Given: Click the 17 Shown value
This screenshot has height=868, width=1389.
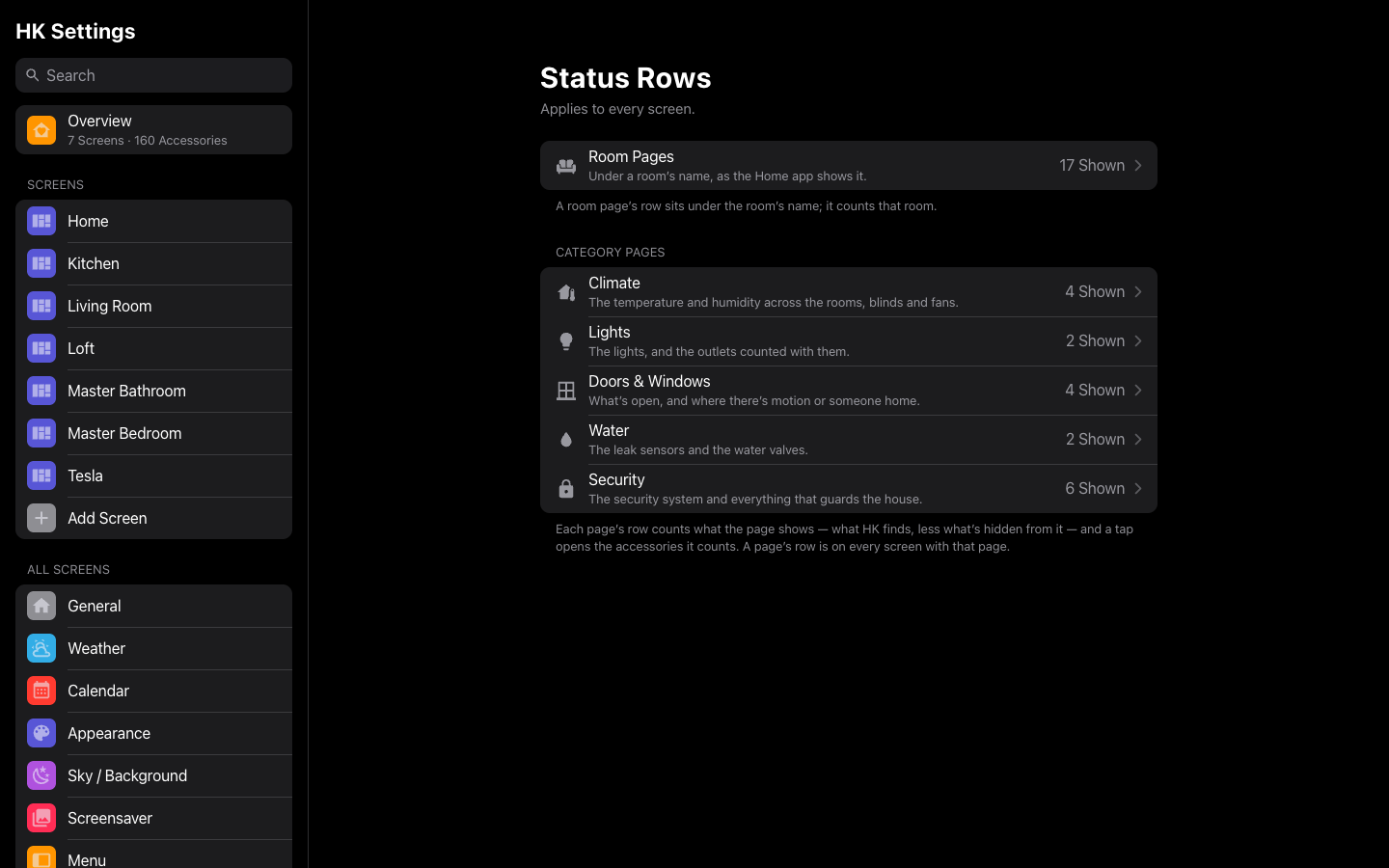Looking at the screenshot, I should point(1092,166).
